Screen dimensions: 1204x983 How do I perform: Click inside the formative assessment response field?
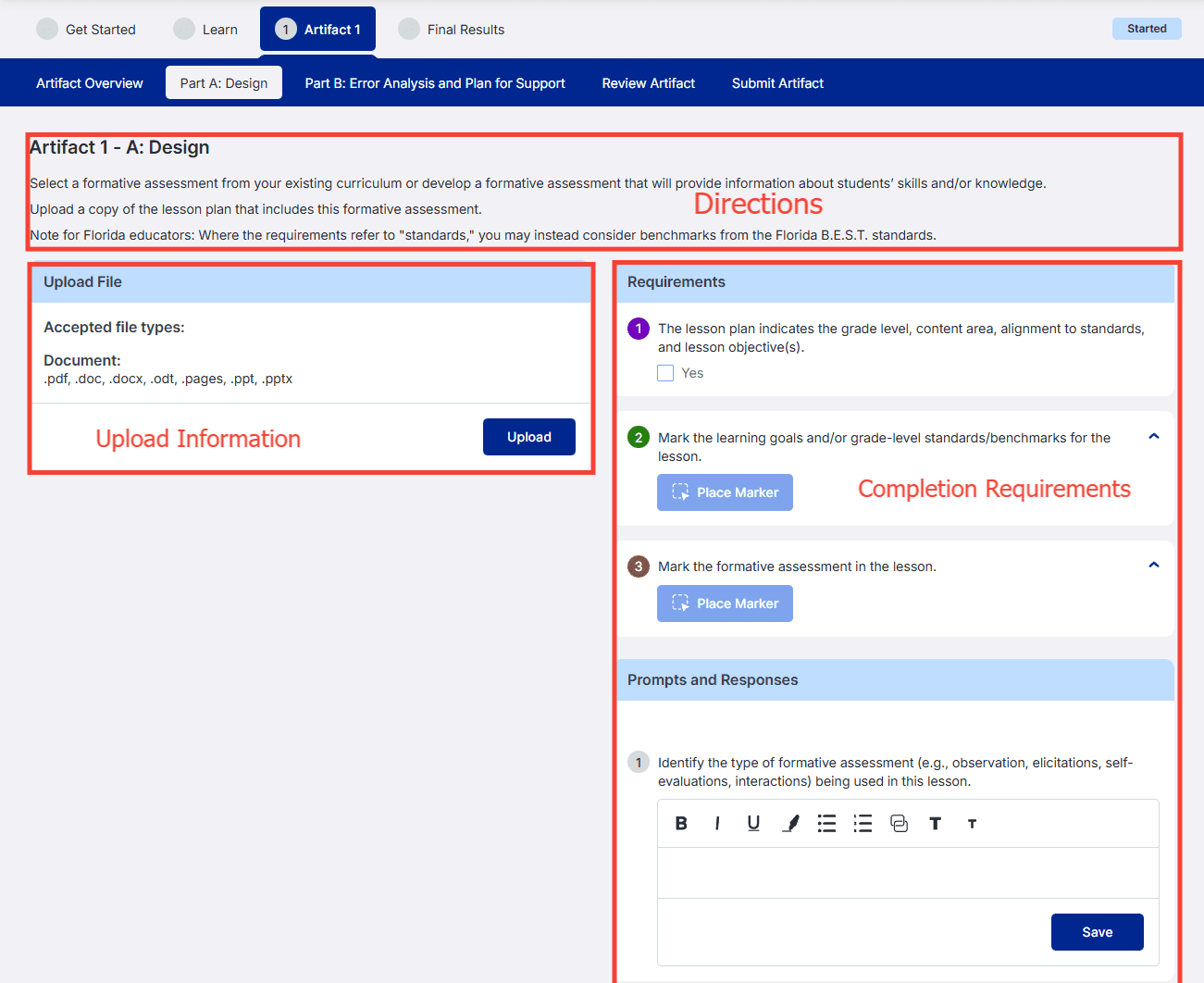coord(908,873)
